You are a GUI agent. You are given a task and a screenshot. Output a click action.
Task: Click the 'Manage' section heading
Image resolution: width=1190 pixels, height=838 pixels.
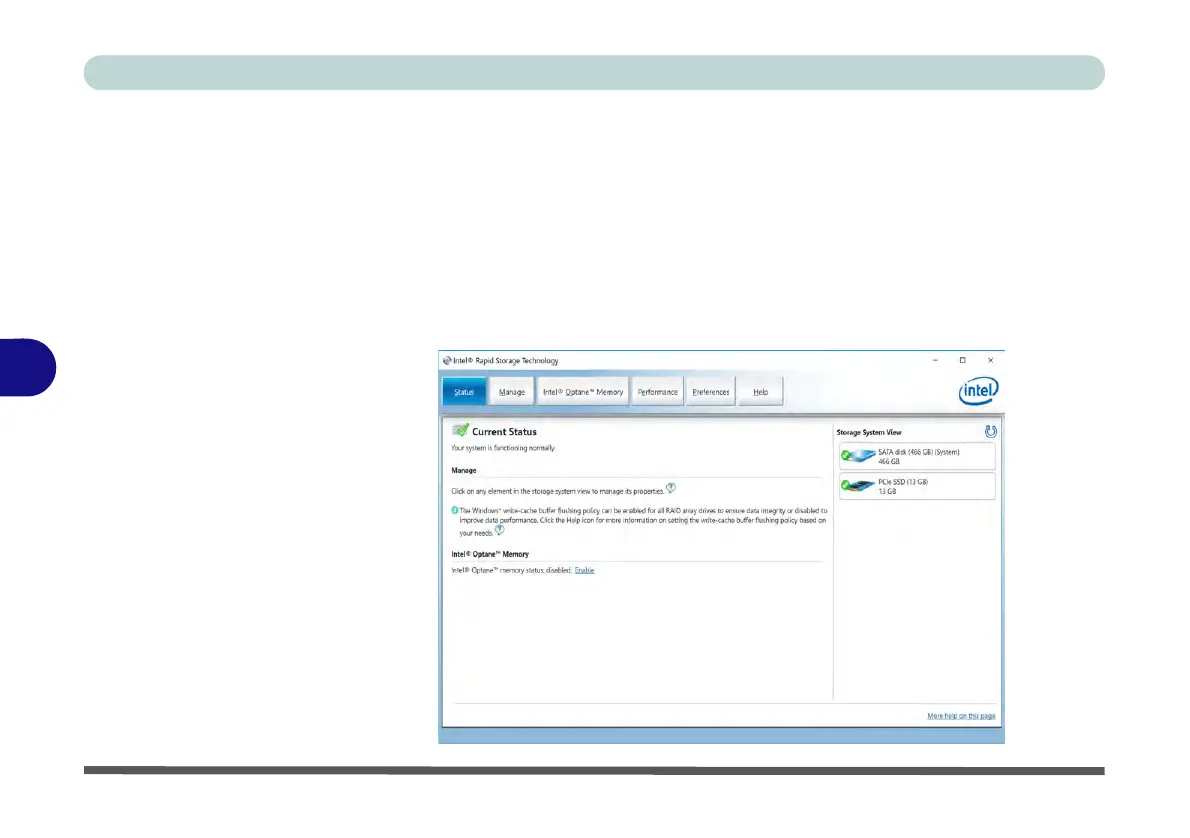[464, 471]
